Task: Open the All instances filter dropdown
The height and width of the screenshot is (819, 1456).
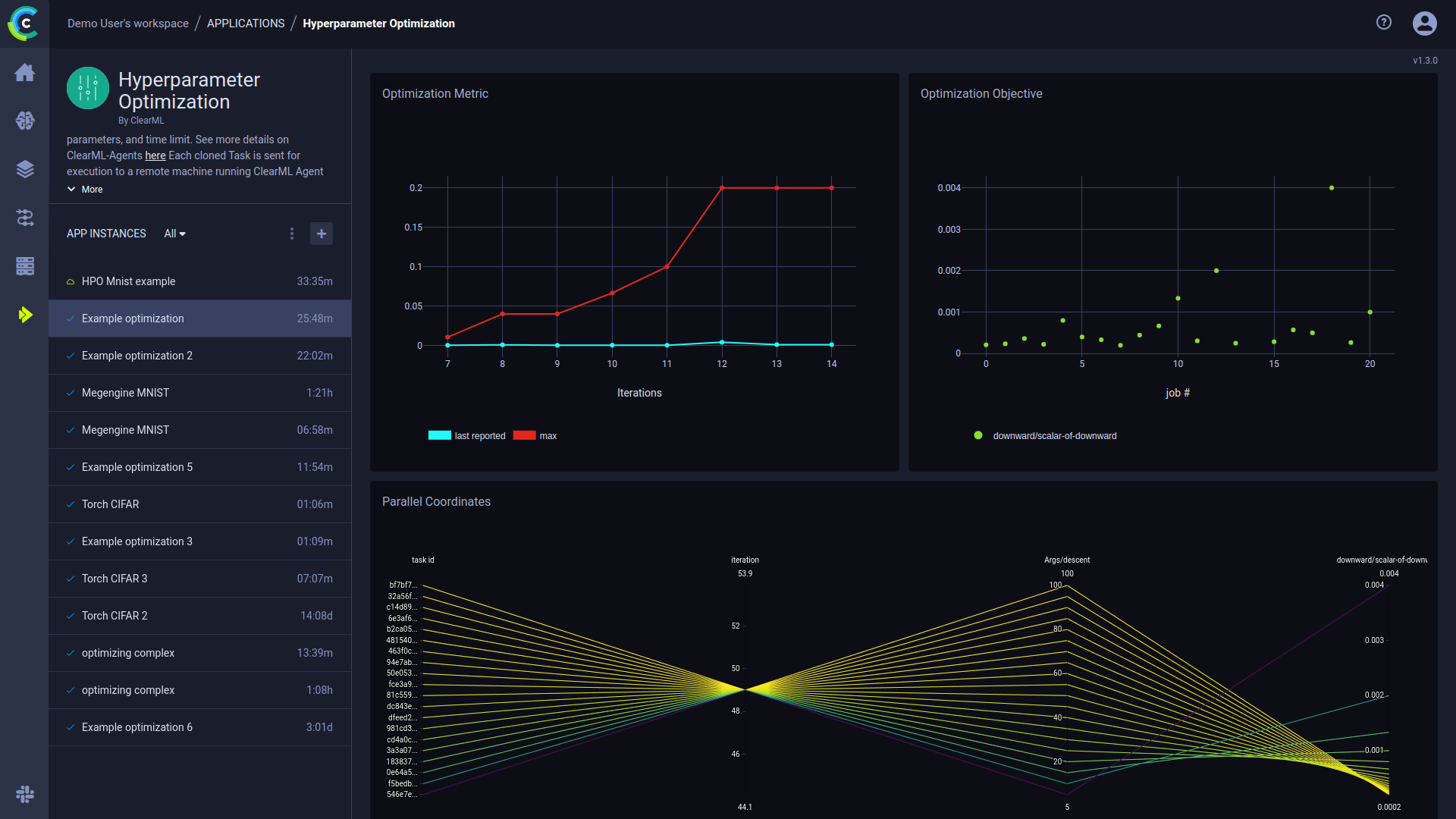Action: 174,234
